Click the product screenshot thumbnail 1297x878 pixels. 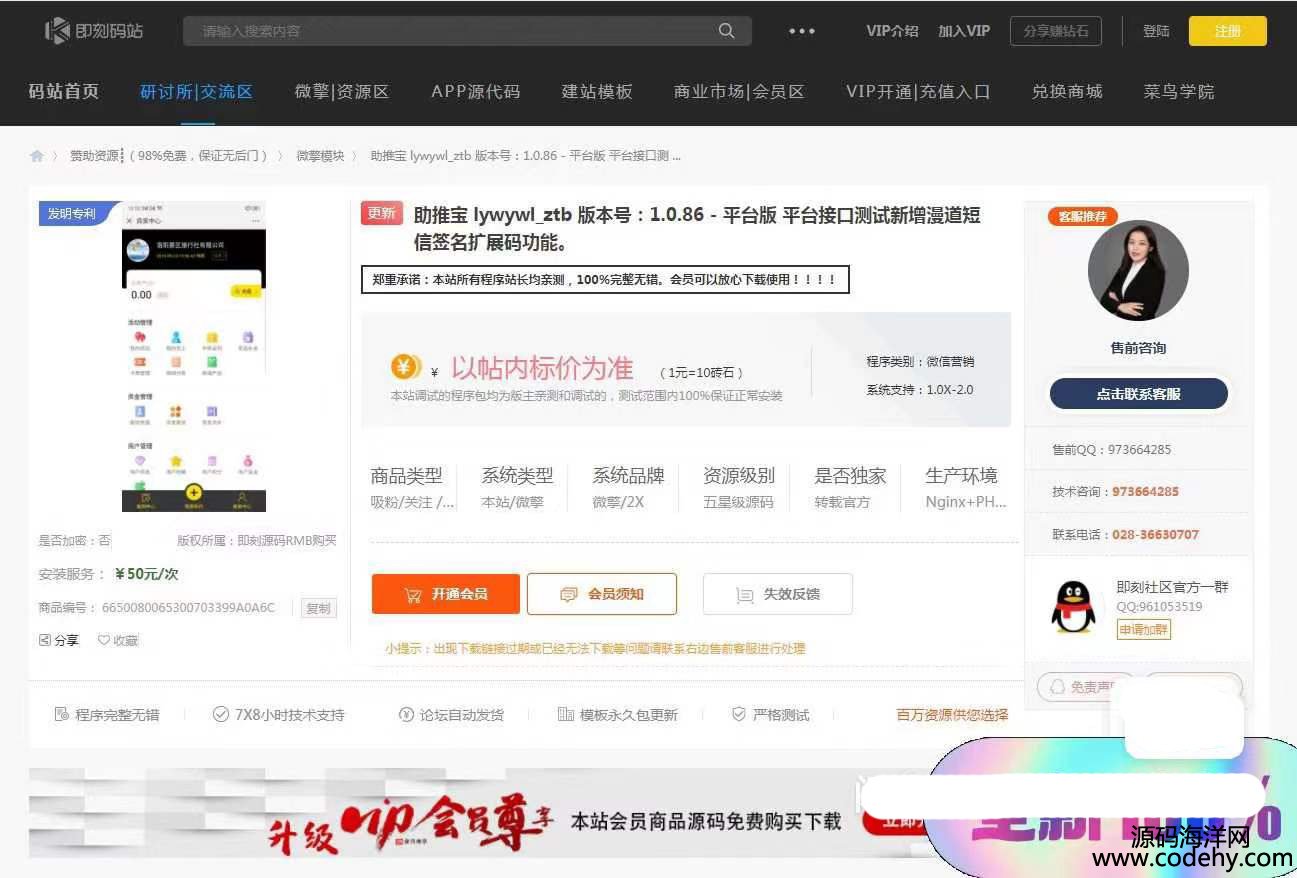(194, 356)
